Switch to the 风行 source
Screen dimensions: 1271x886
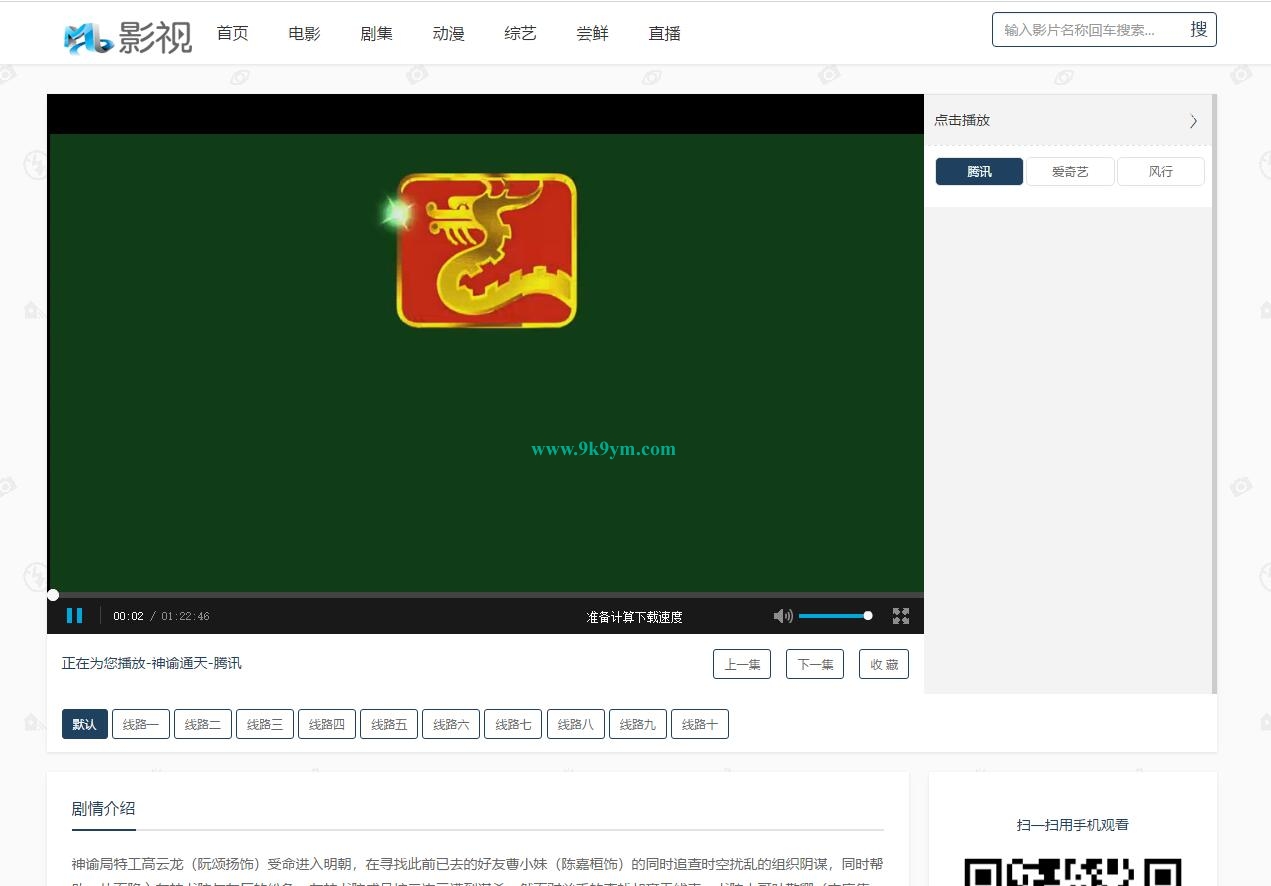(x=1160, y=172)
